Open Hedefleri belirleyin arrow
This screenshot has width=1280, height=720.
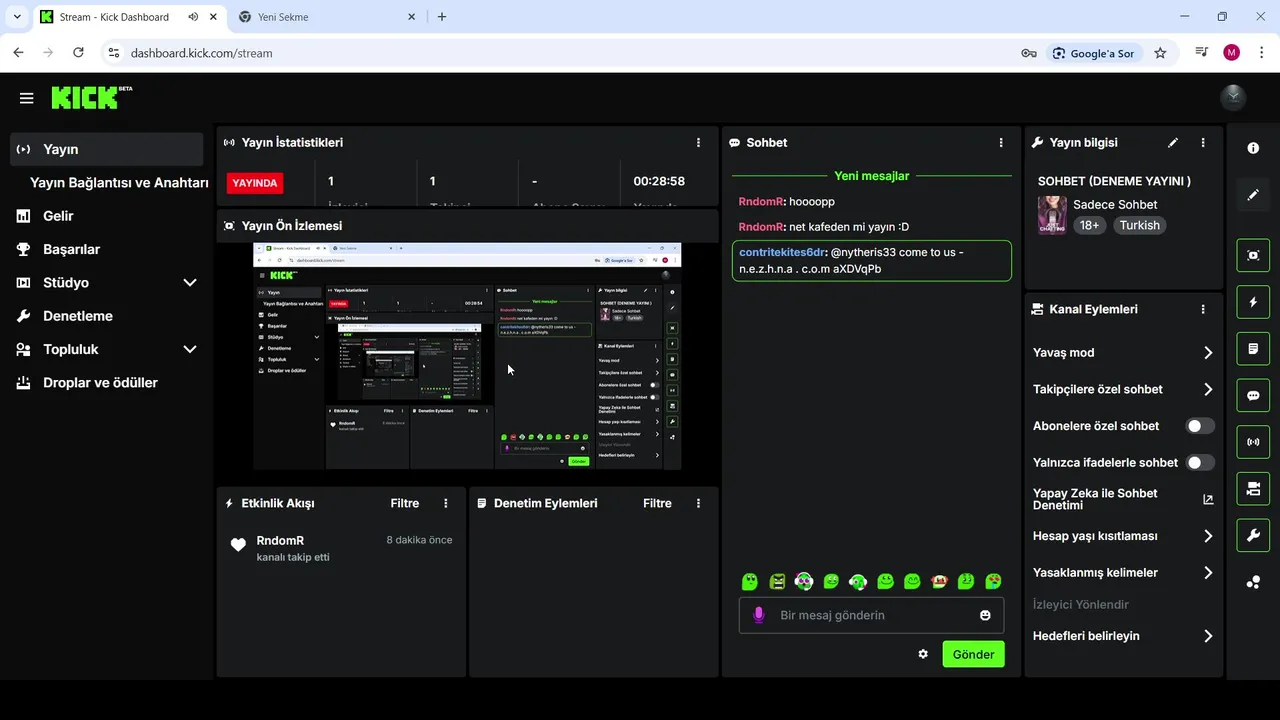[1208, 636]
